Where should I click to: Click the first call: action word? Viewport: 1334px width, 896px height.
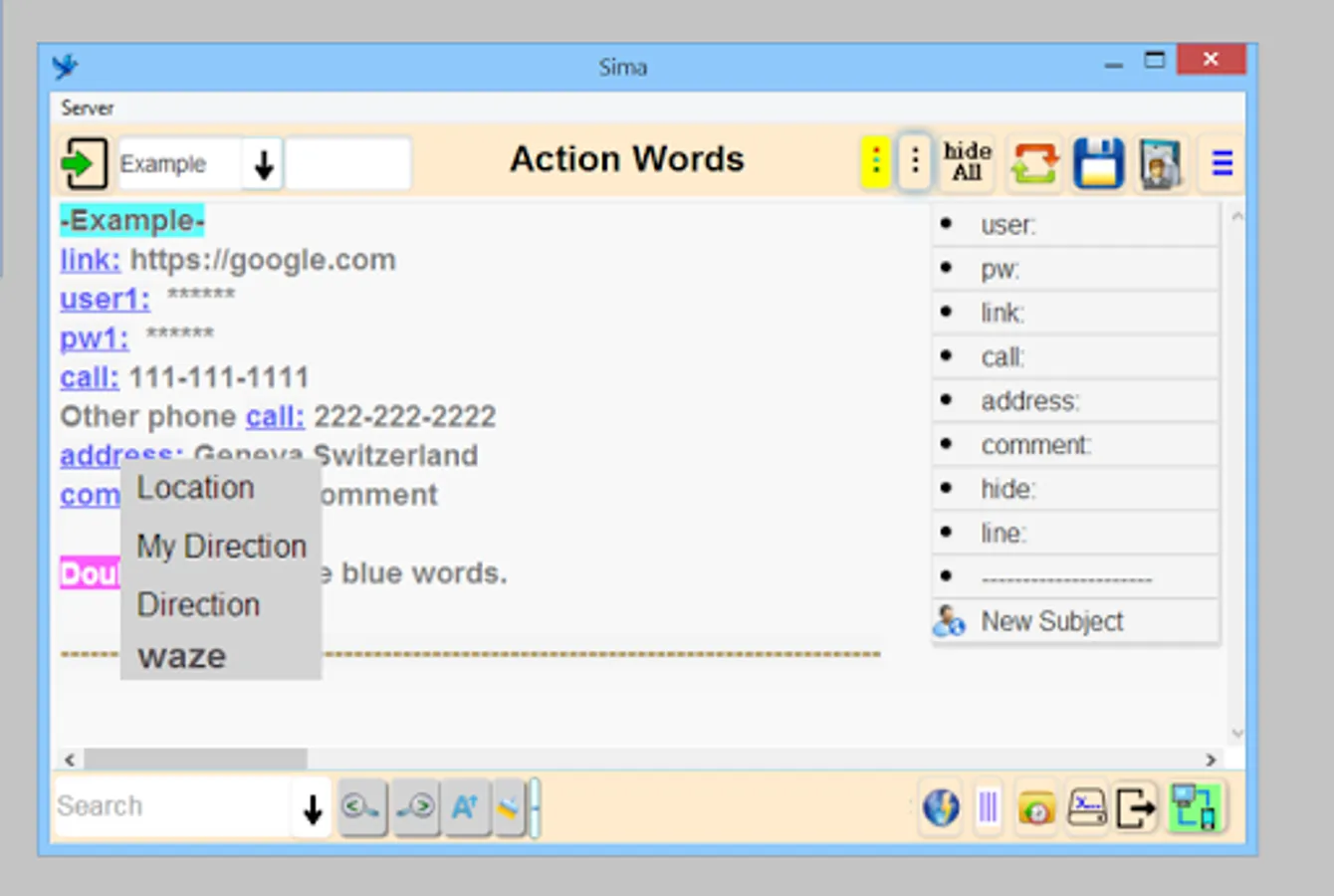click(x=90, y=377)
